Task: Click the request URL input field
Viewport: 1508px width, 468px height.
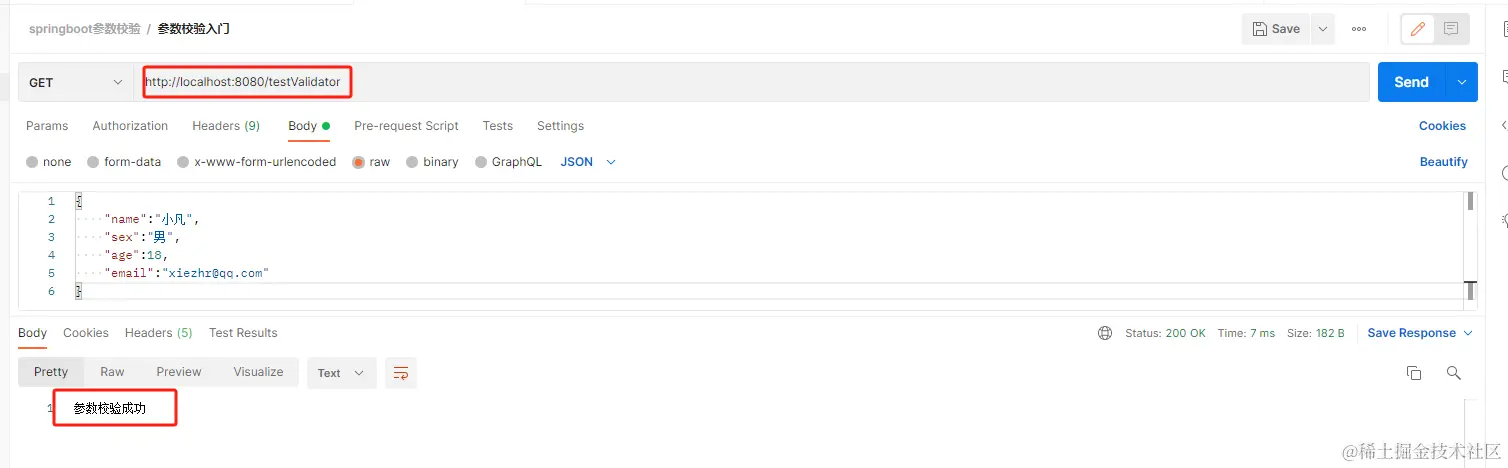Action: tap(752, 82)
